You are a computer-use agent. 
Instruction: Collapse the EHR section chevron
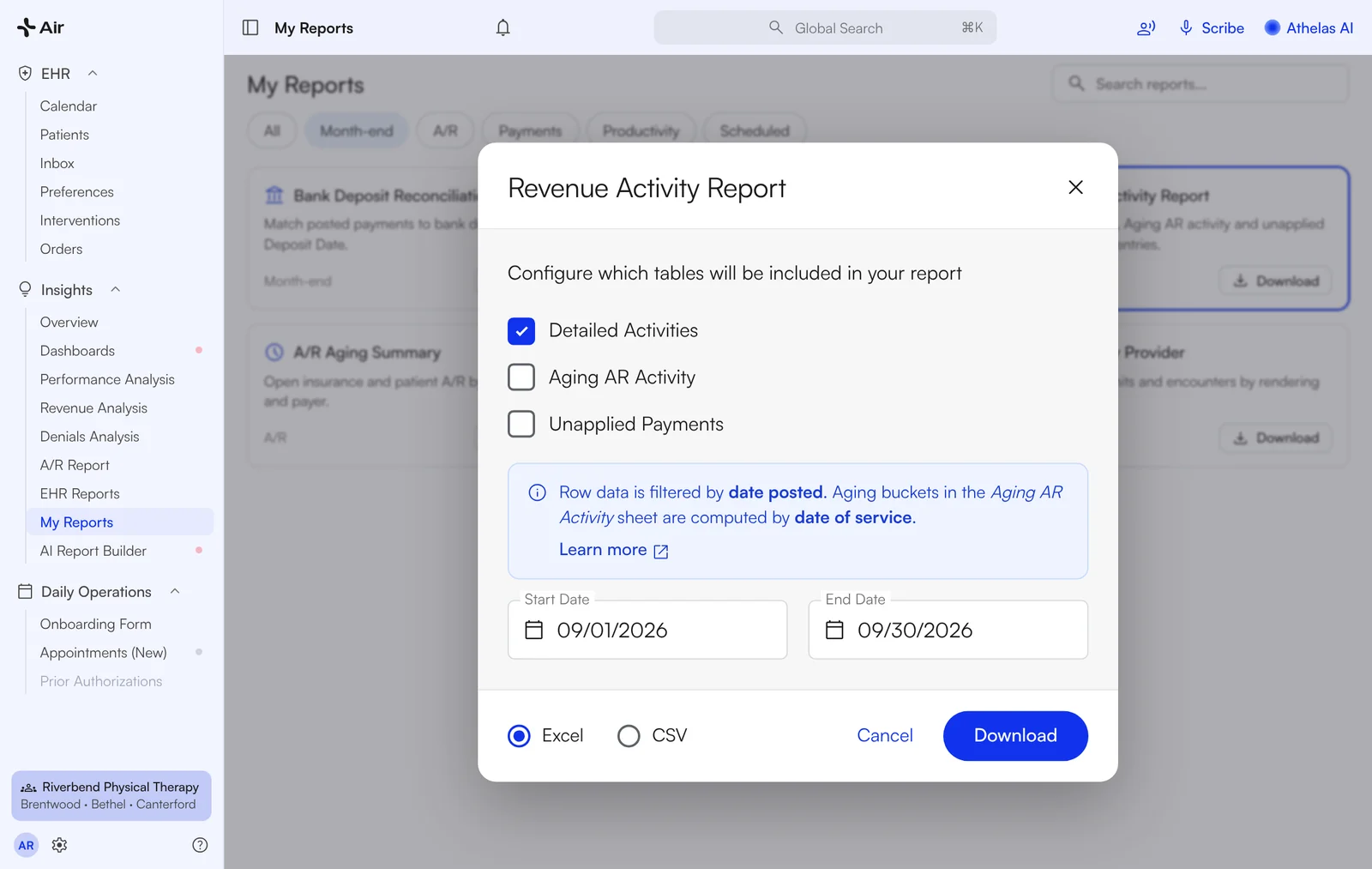pos(93,73)
